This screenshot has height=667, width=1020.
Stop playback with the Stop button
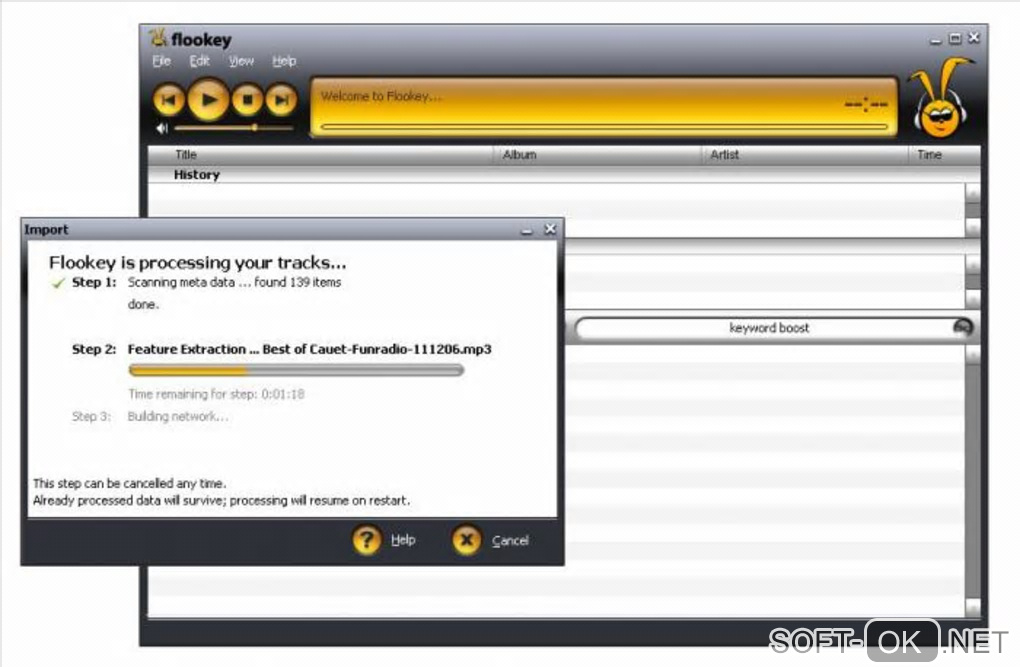[247, 100]
